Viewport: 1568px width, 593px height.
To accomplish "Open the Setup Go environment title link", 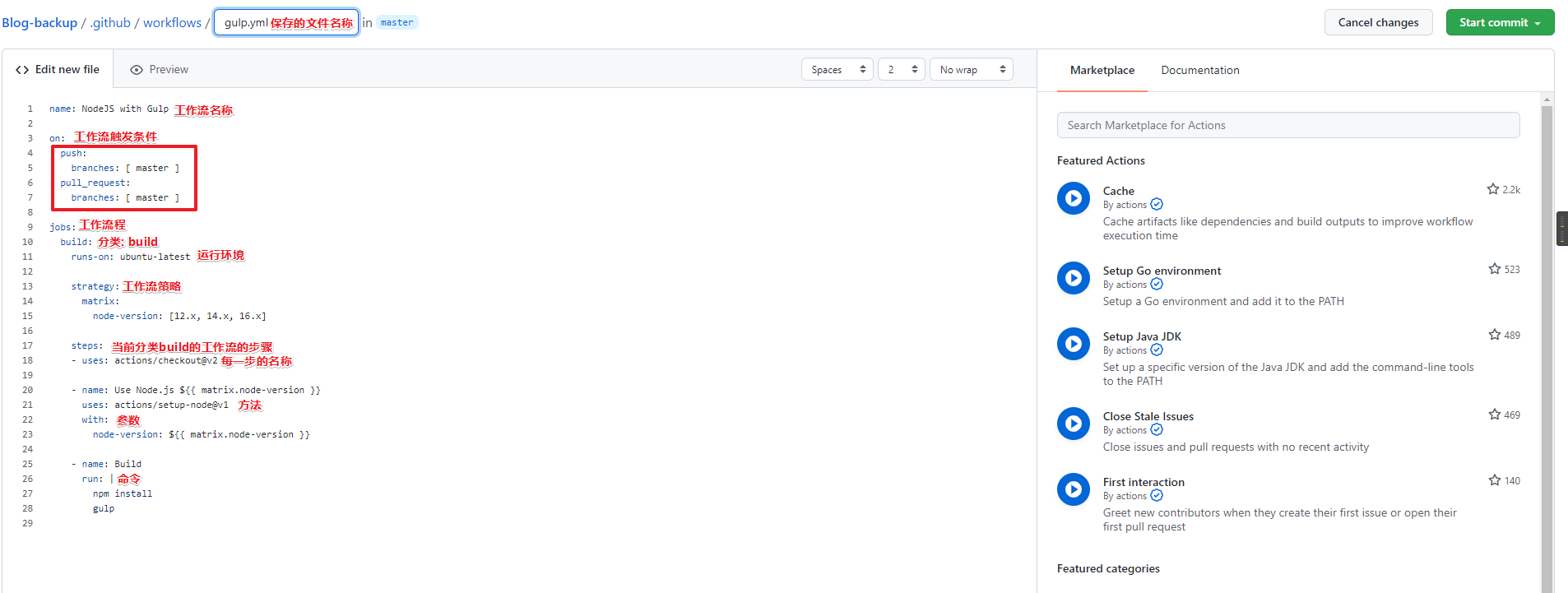I will (1162, 271).
